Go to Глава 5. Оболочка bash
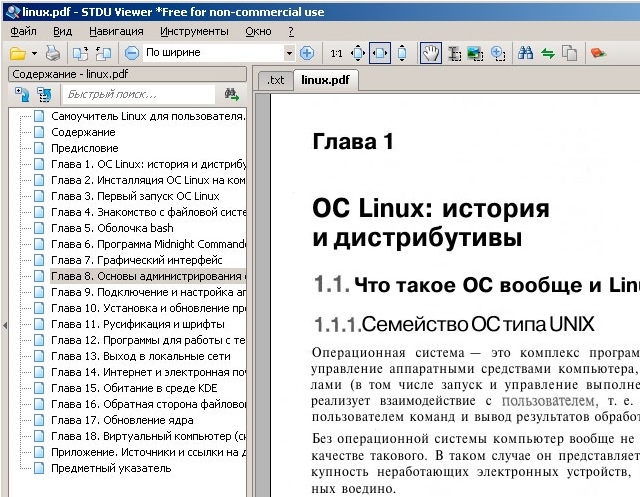Image resolution: width=640 pixels, height=497 pixels. pos(111,228)
